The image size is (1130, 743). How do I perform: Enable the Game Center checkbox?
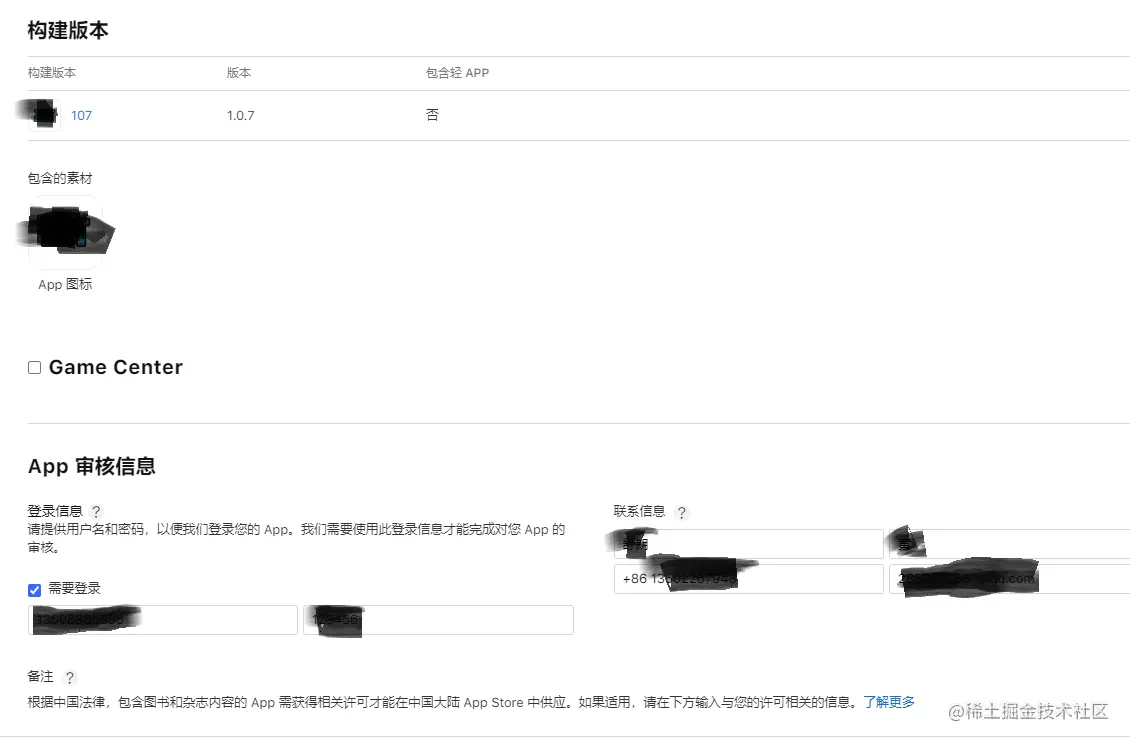tap(35, 368)
